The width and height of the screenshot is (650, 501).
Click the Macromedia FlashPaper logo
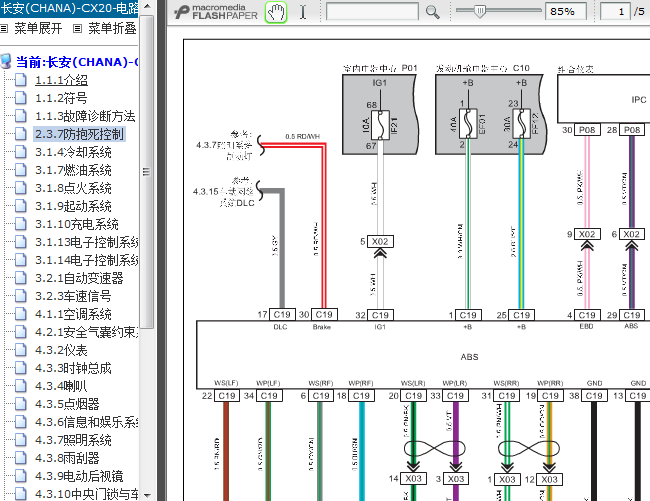(216, 12)
